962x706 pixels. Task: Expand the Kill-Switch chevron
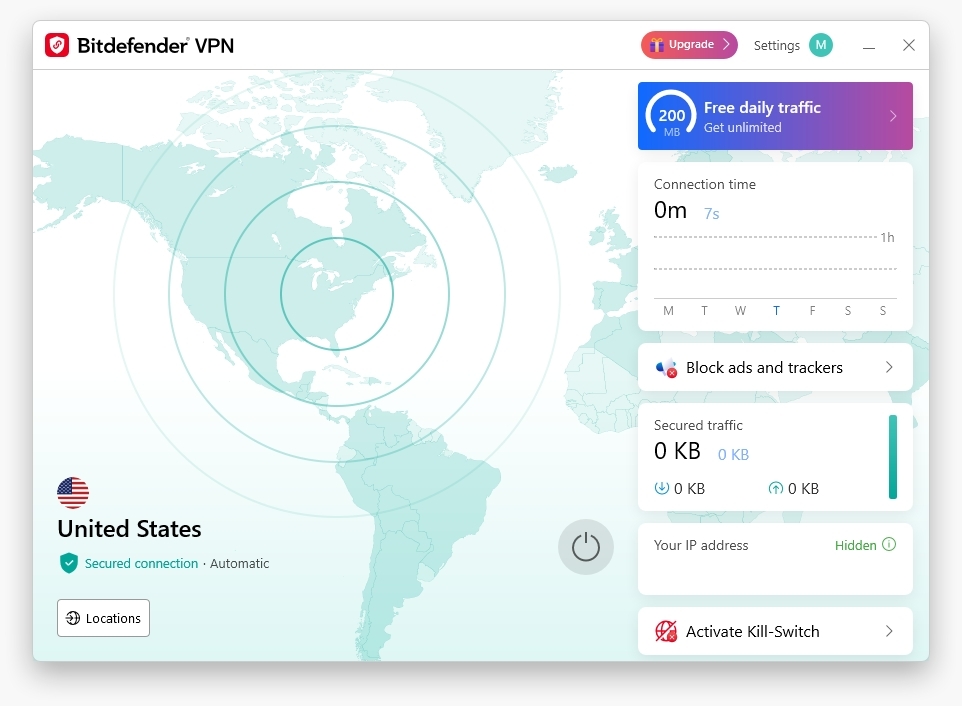tap(889, 631)
